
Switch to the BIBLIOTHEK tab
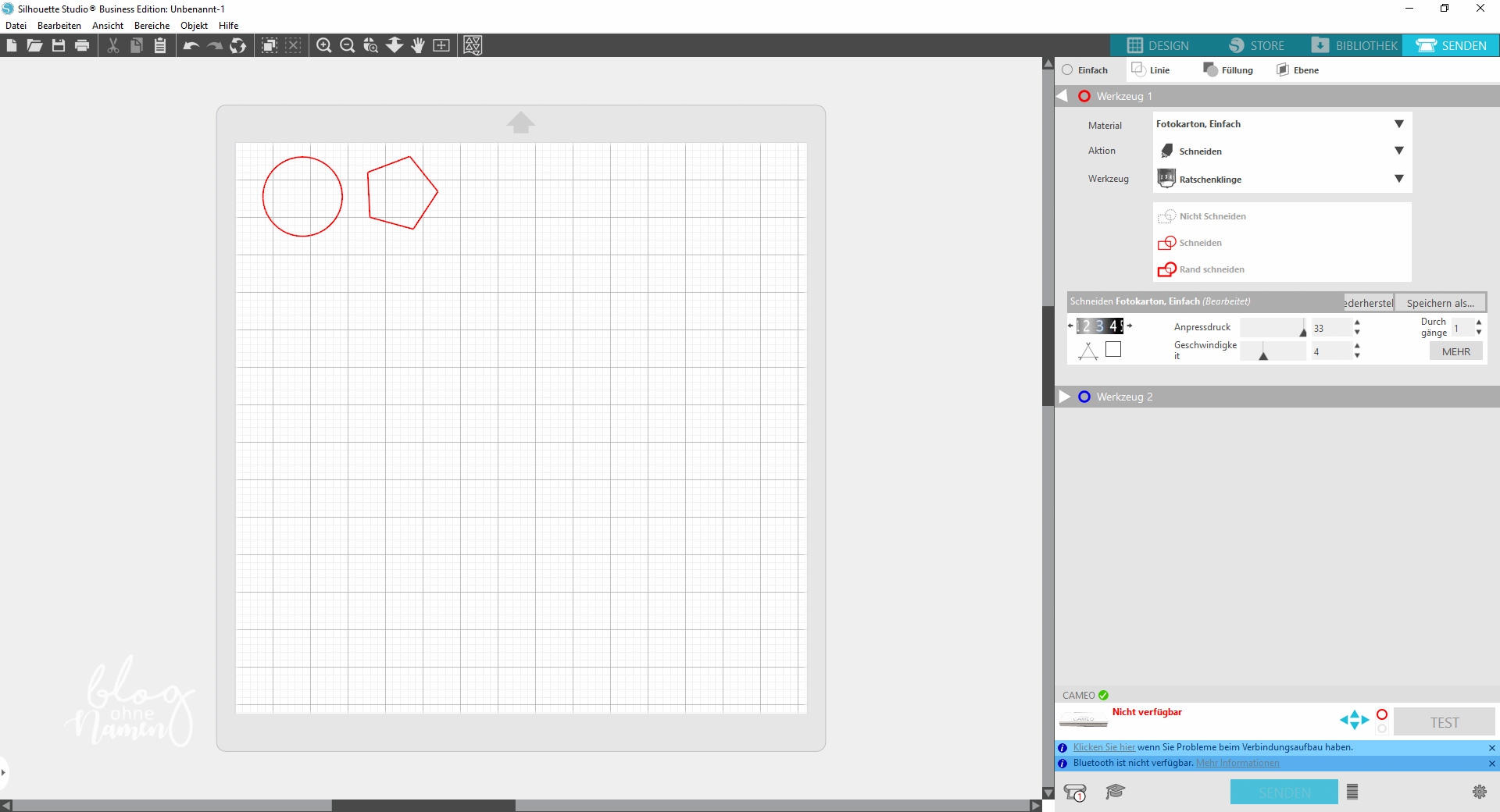[1355, 45]
